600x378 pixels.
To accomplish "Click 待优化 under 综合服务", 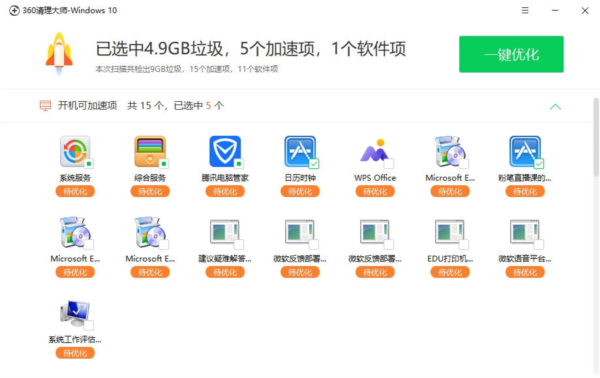I will click(x=150, y=191).
